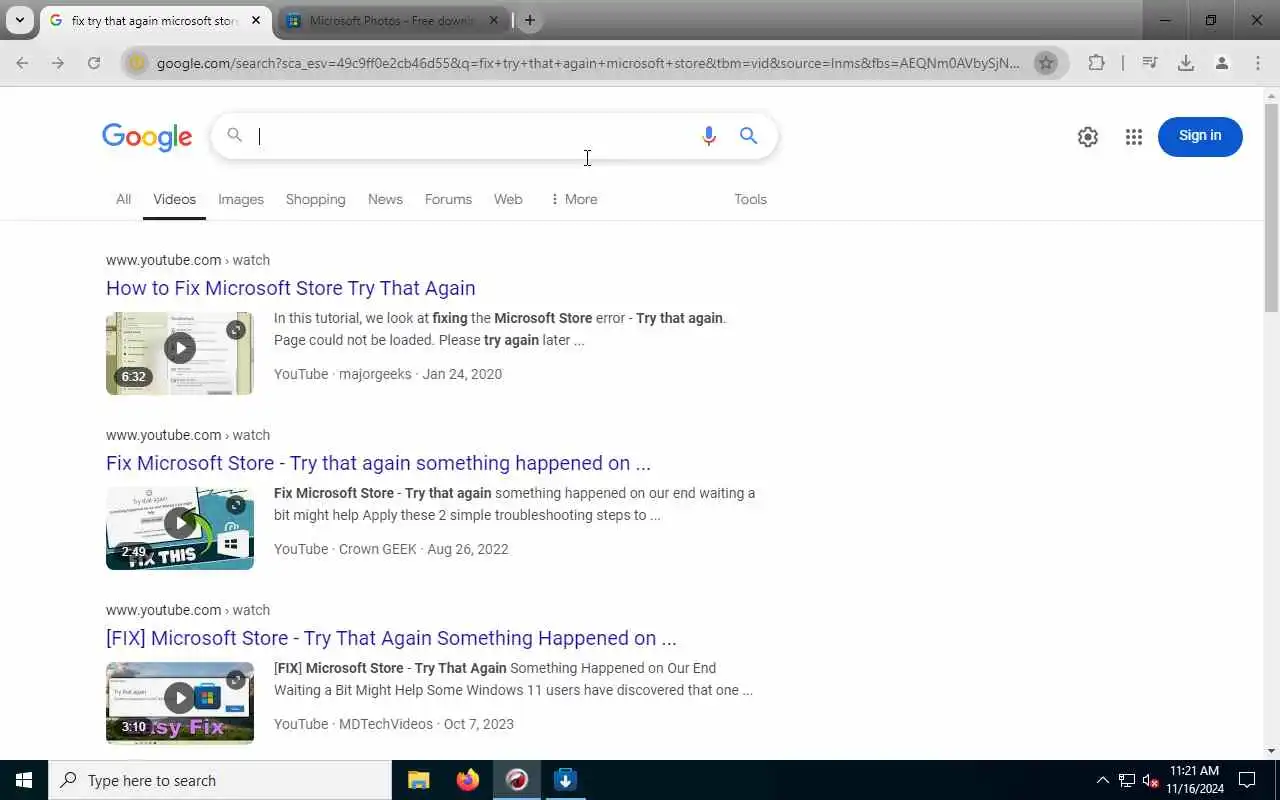Expand preview icon on MDTechVideos thumbnail

coord(236,680)
